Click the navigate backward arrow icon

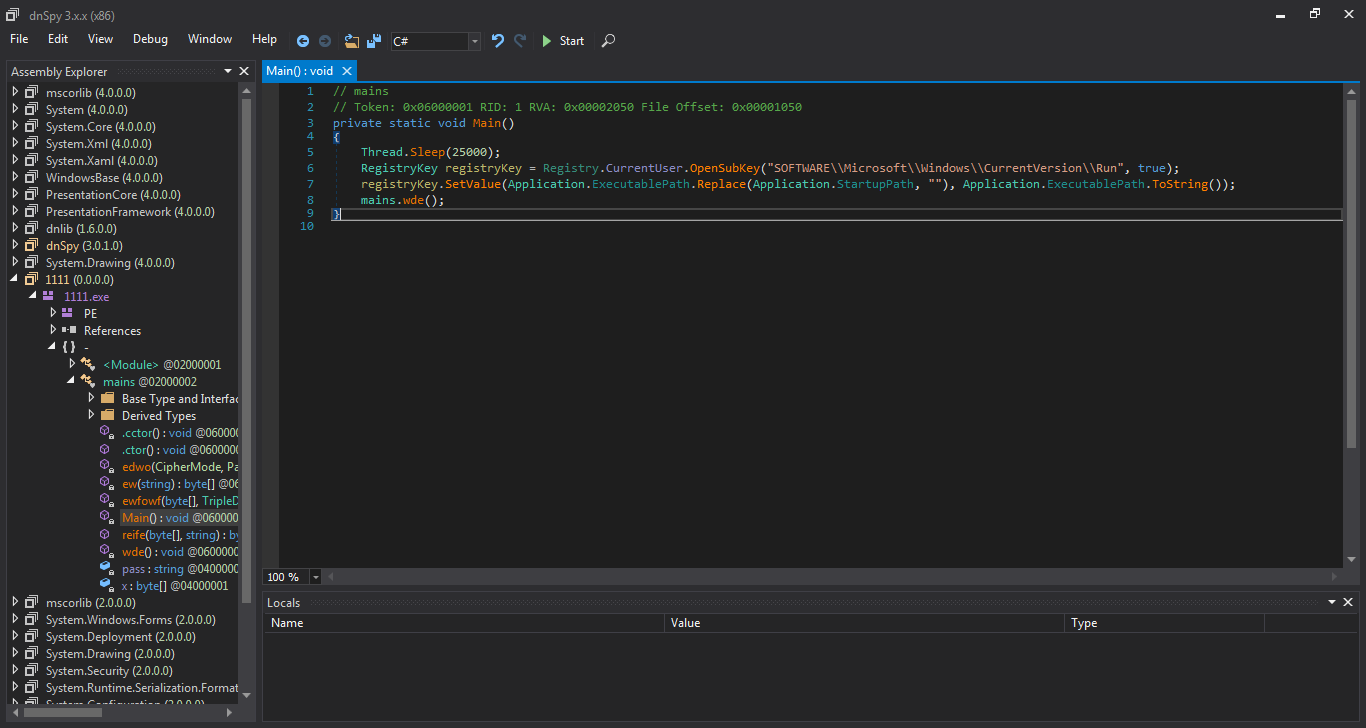point(303,41)
